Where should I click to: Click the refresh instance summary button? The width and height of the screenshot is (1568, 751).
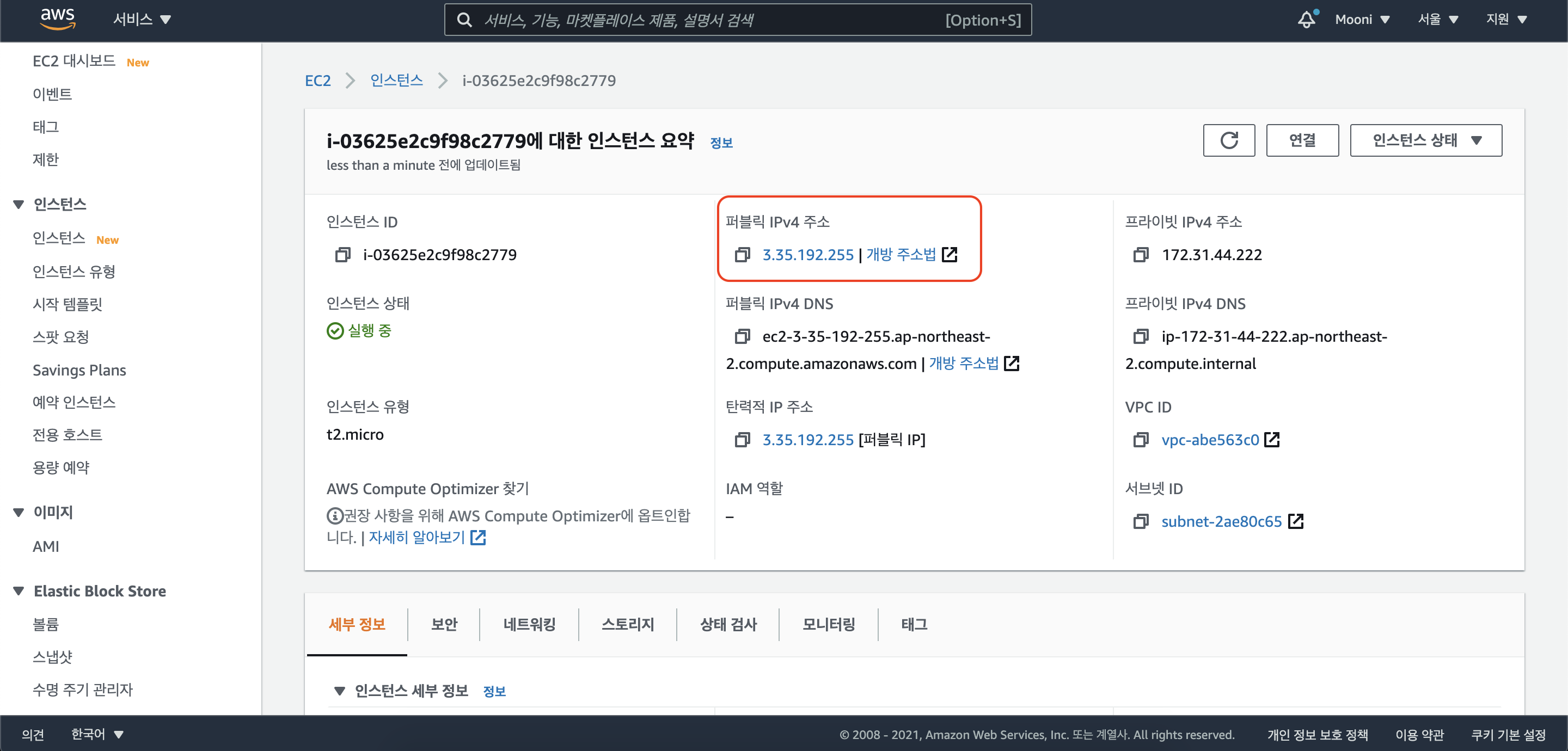[x=1228, y=140]
